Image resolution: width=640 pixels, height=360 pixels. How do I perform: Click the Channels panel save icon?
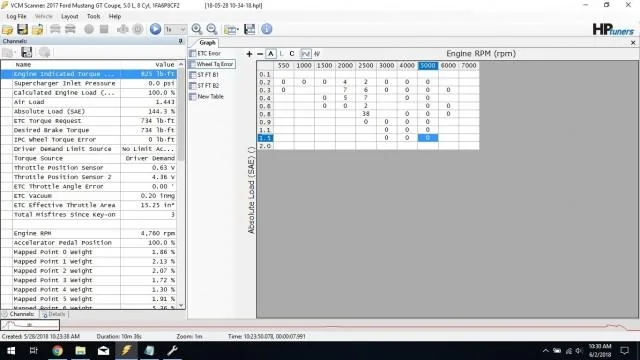point(27,52)
